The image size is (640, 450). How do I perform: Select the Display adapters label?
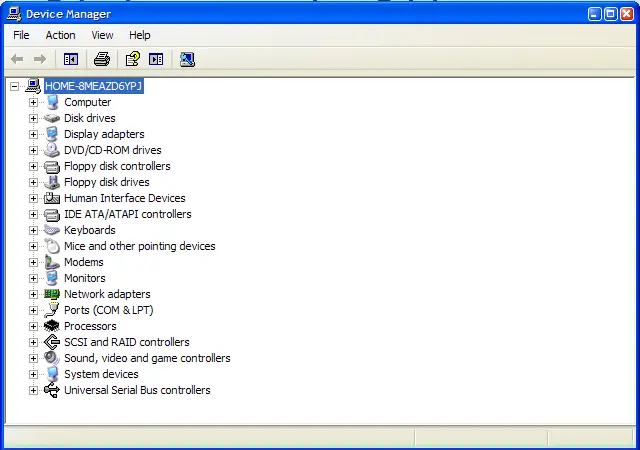104,134
